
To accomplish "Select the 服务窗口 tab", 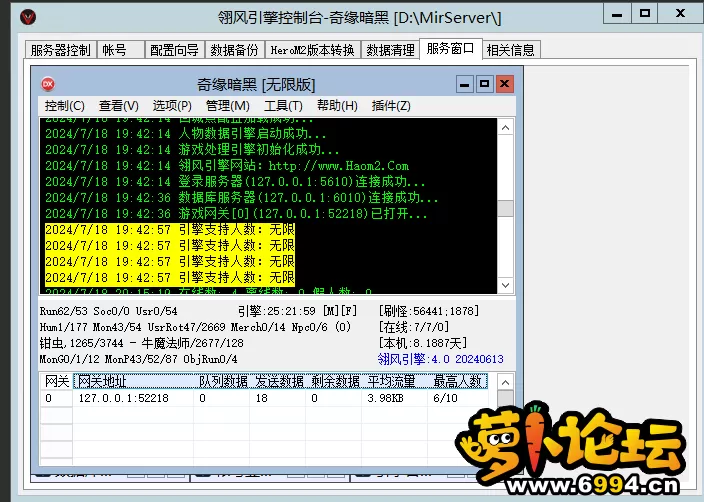I will 450,48.
